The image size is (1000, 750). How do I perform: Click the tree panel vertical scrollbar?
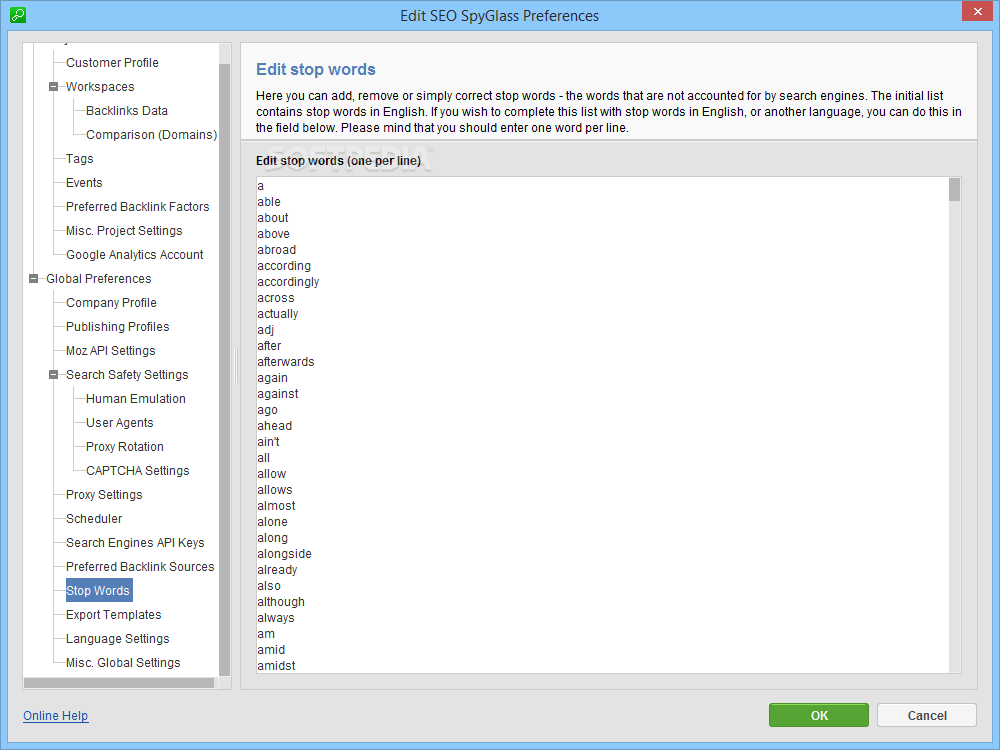(224, 370)
